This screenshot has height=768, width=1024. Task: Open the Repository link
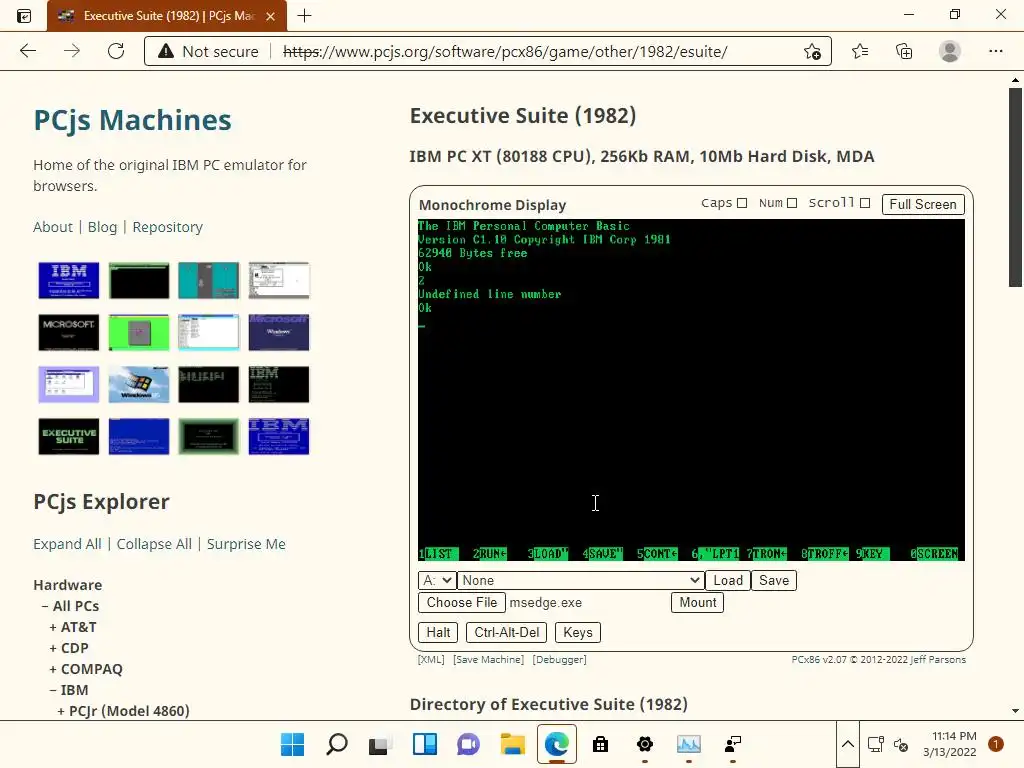click(x=168, y=227)
